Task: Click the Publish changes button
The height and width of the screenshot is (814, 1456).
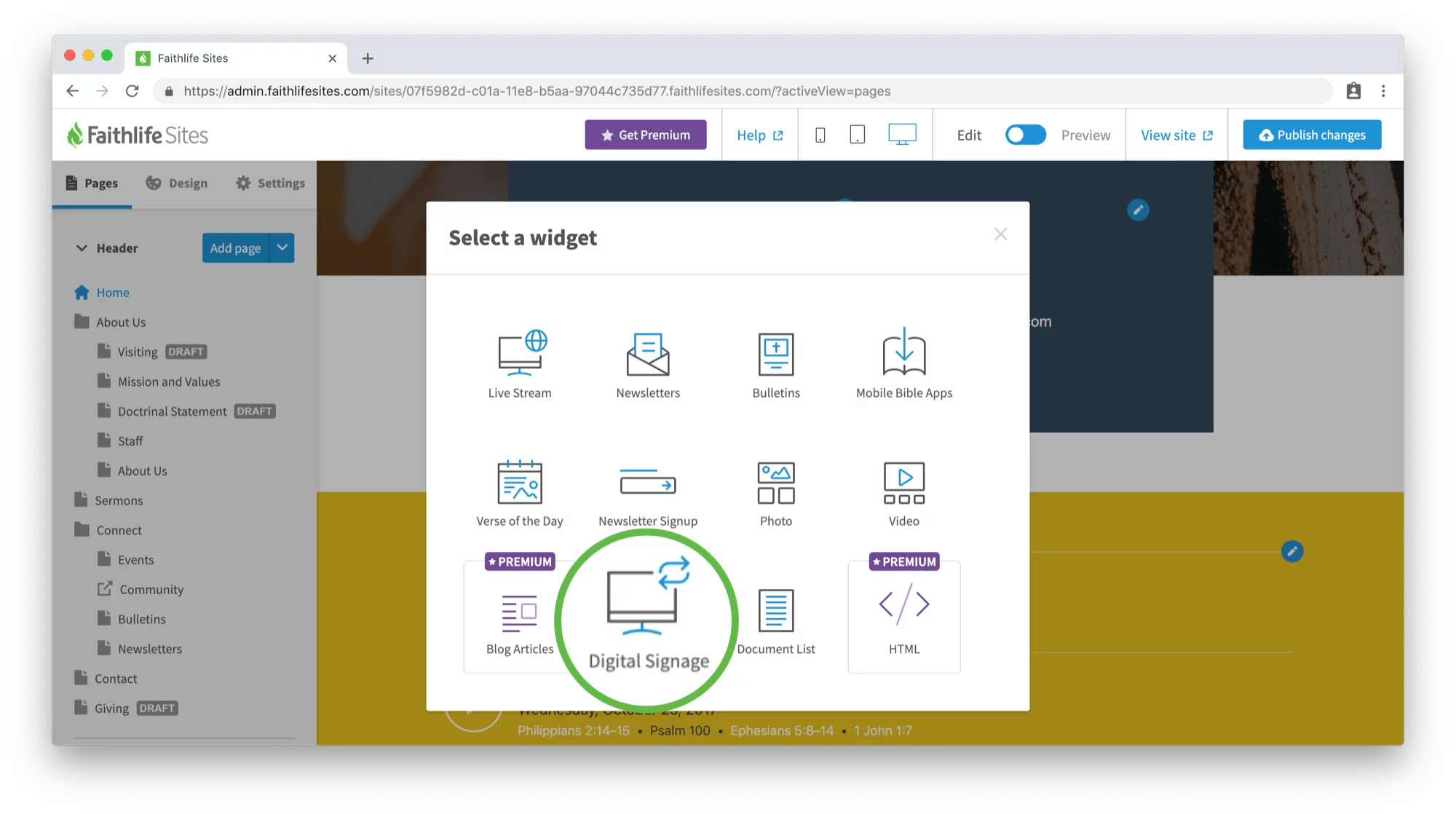Action: tap(1311, 135)
